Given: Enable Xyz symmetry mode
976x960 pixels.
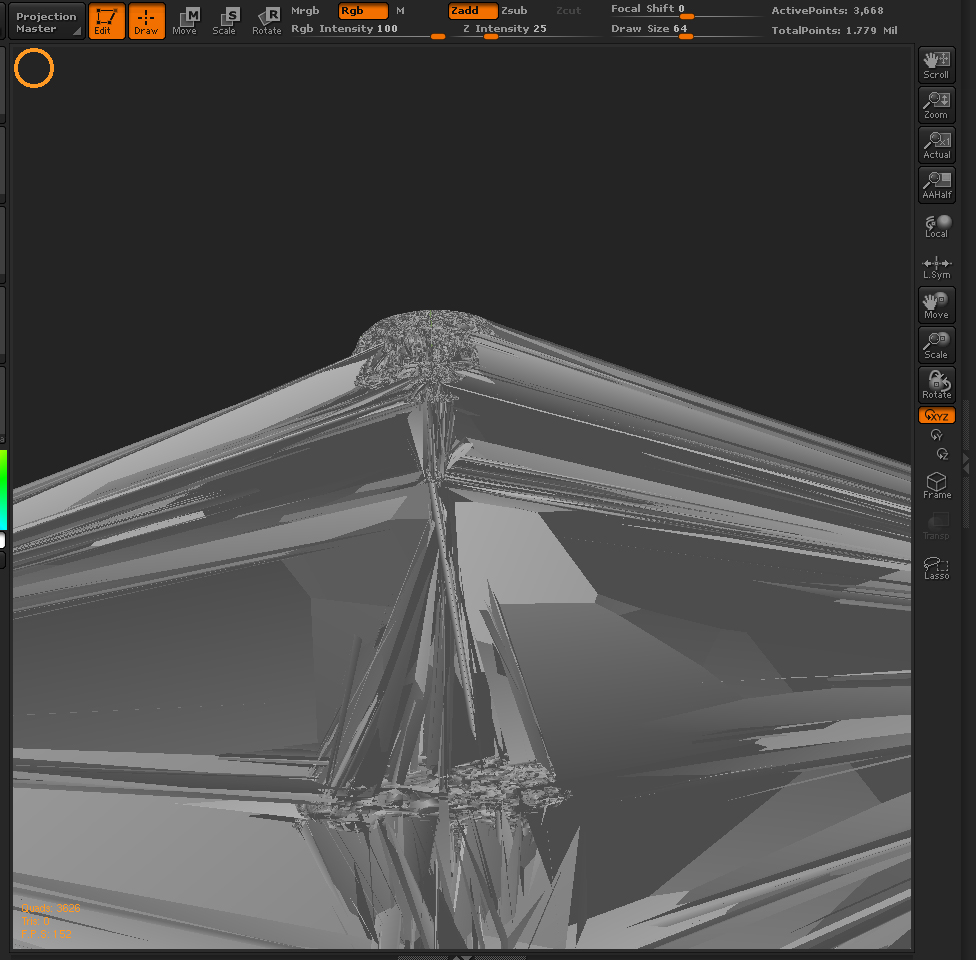Looking at the screenshot, I should coord(936,415).
